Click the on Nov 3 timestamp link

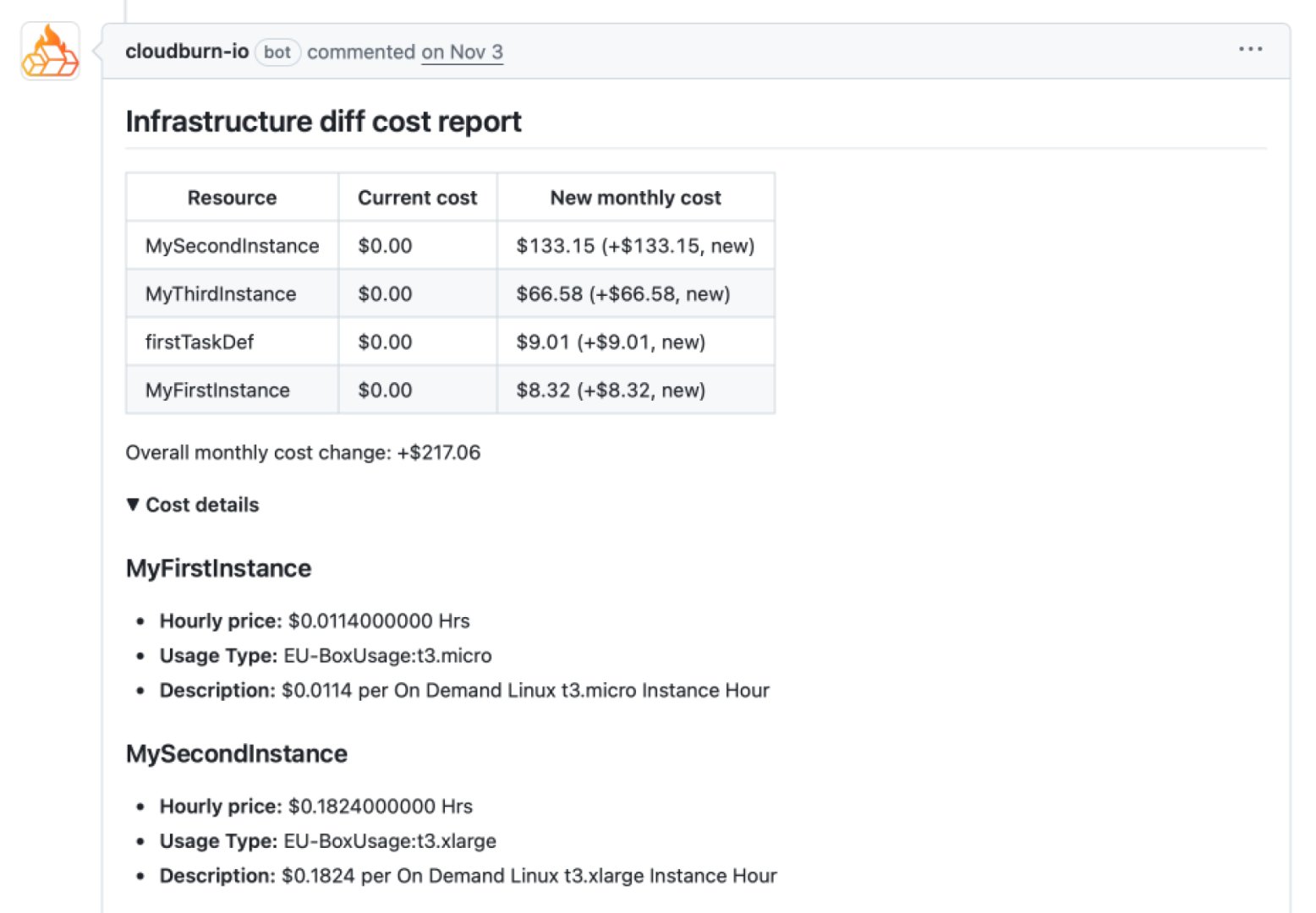point(462,52)
